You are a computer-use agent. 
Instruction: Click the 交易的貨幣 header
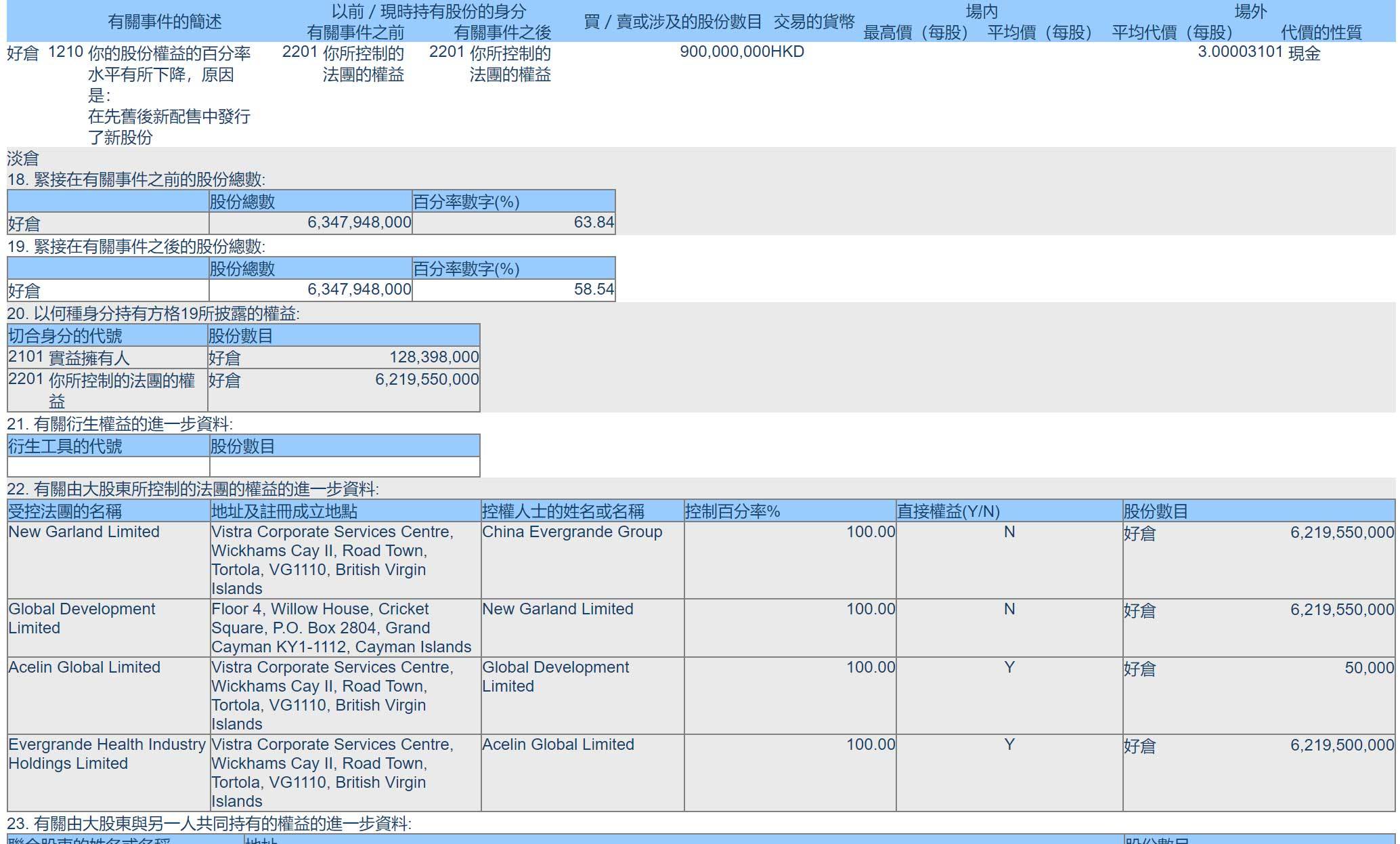814,22
